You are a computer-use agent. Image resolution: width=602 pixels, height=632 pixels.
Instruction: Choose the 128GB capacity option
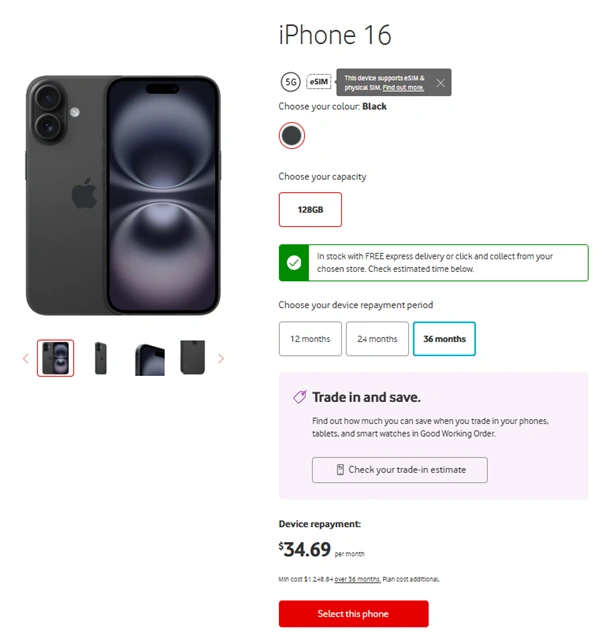click(x=310, y=210)
